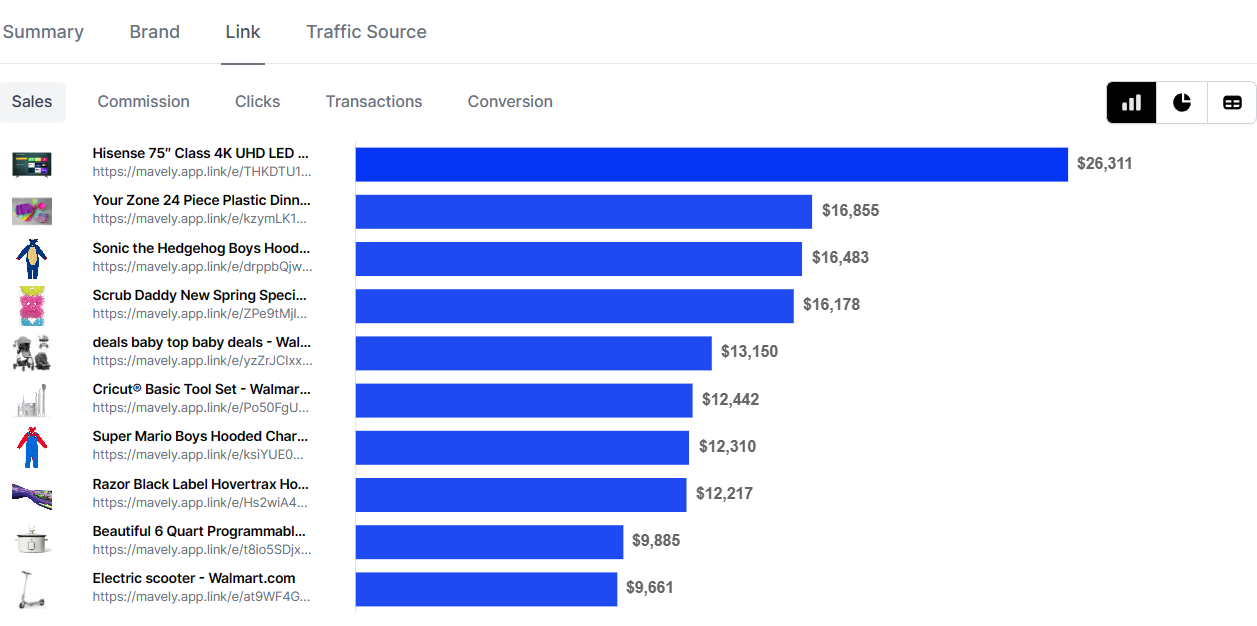Click the electric scooter product thumbnail

point(32,589)
